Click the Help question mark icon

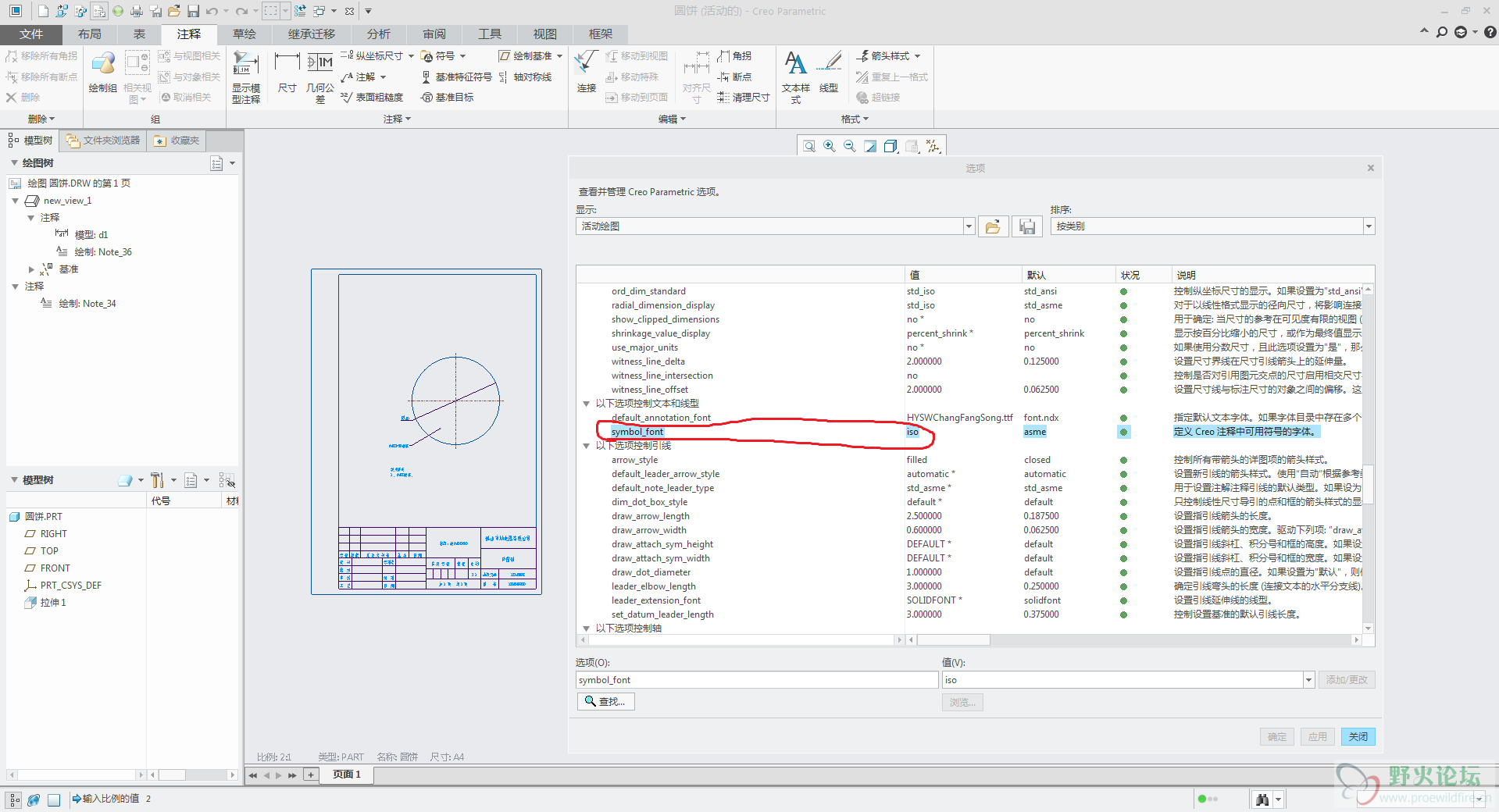click(x=1490, y=32)
